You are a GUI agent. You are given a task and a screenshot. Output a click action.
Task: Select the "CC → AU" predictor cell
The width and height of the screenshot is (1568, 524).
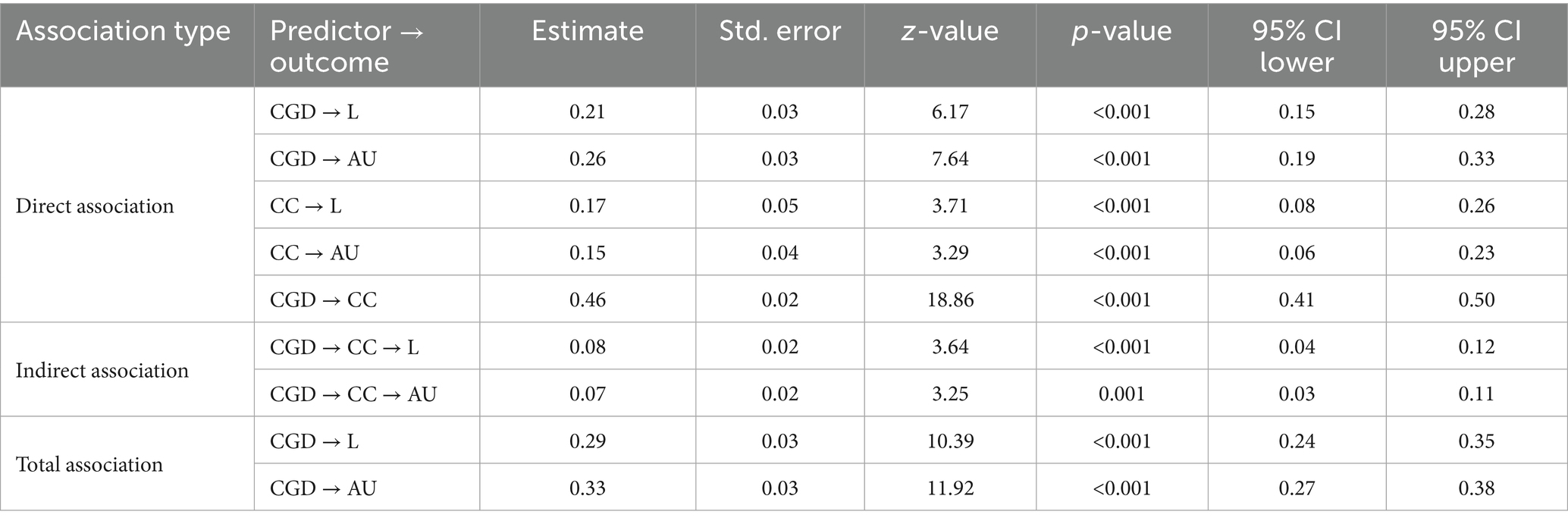[x=314, y=253]
